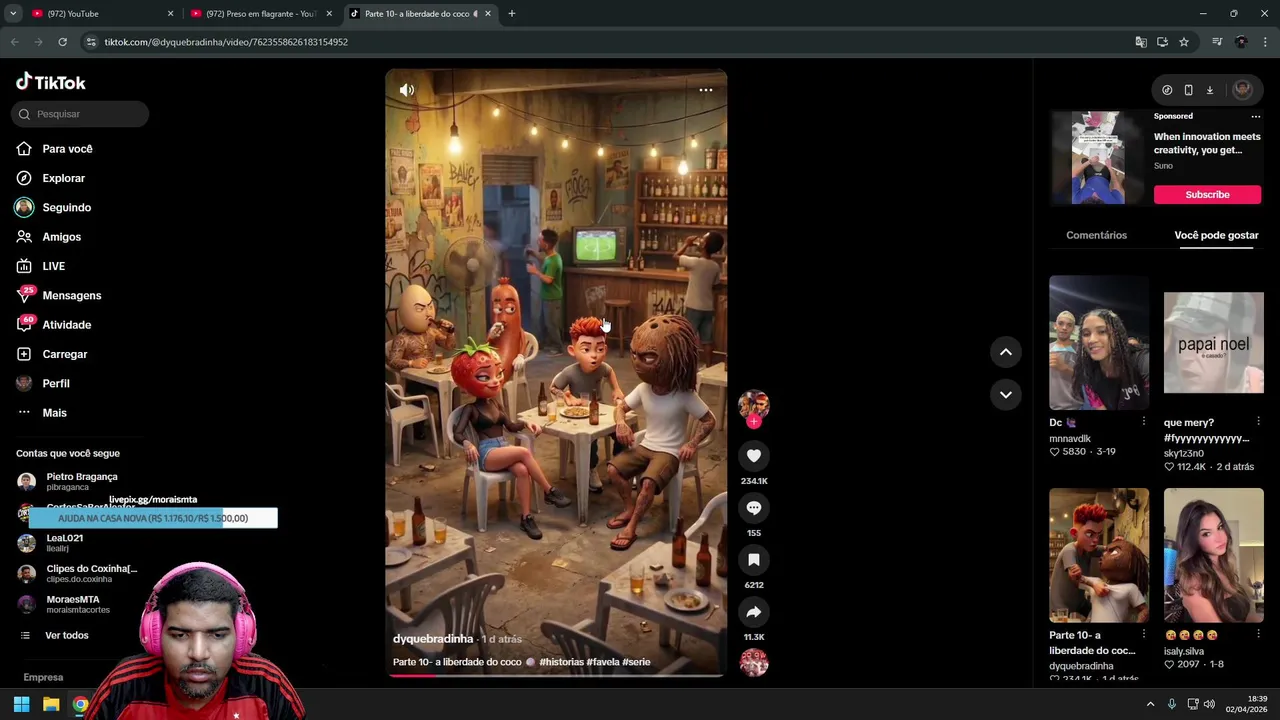The width and height of the screenshot is (1280, 720).
Task: Like the video with heart icon
Action: (x=754, y=456)
